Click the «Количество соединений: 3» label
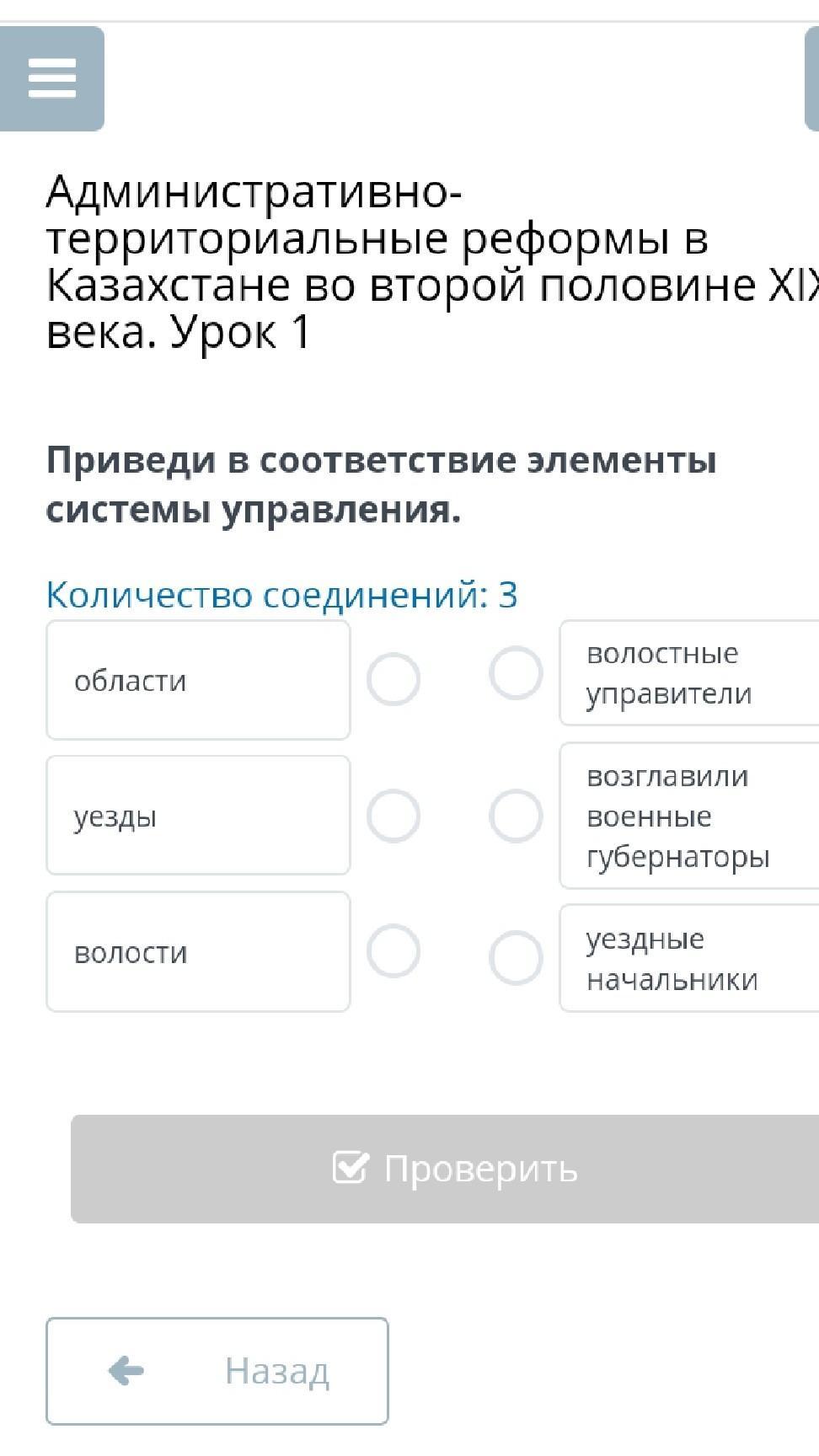The image size is (819, 1456). point(281,595)
